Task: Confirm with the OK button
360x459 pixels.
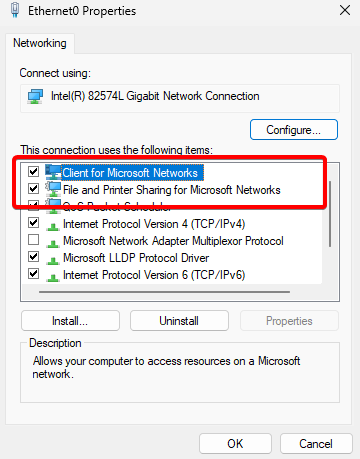Action: 235,444
